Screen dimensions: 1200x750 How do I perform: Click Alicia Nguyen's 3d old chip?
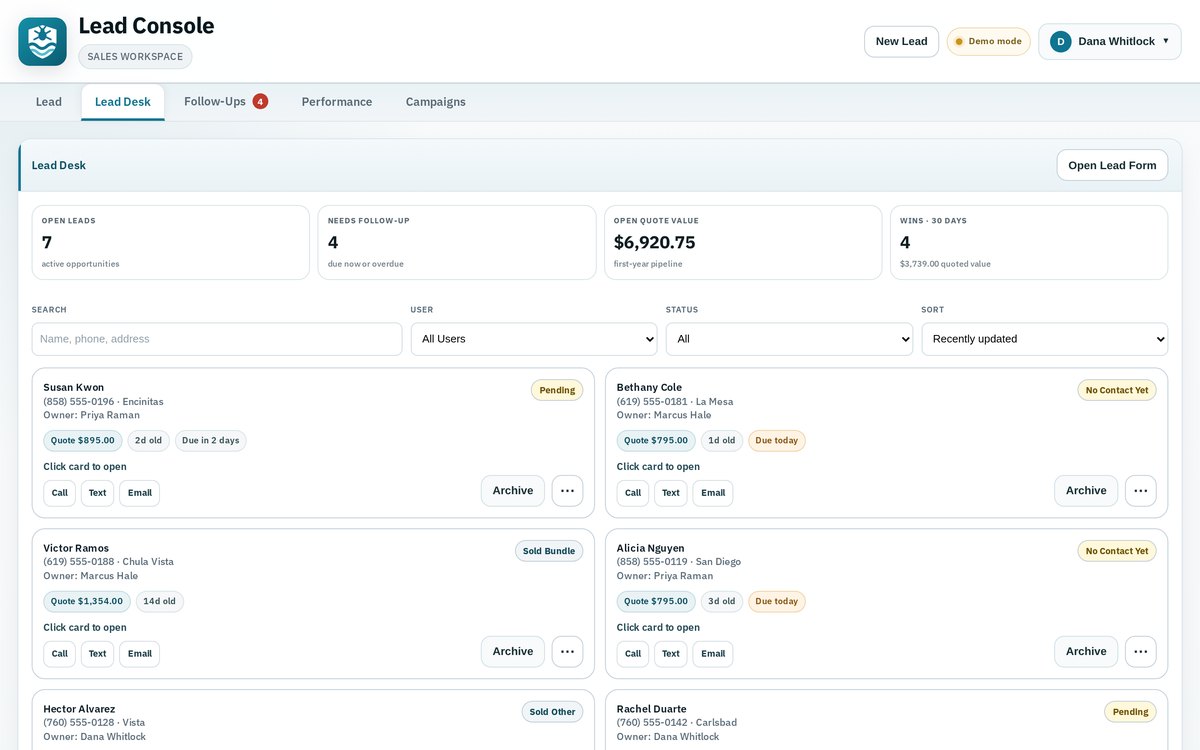(722, 602)
